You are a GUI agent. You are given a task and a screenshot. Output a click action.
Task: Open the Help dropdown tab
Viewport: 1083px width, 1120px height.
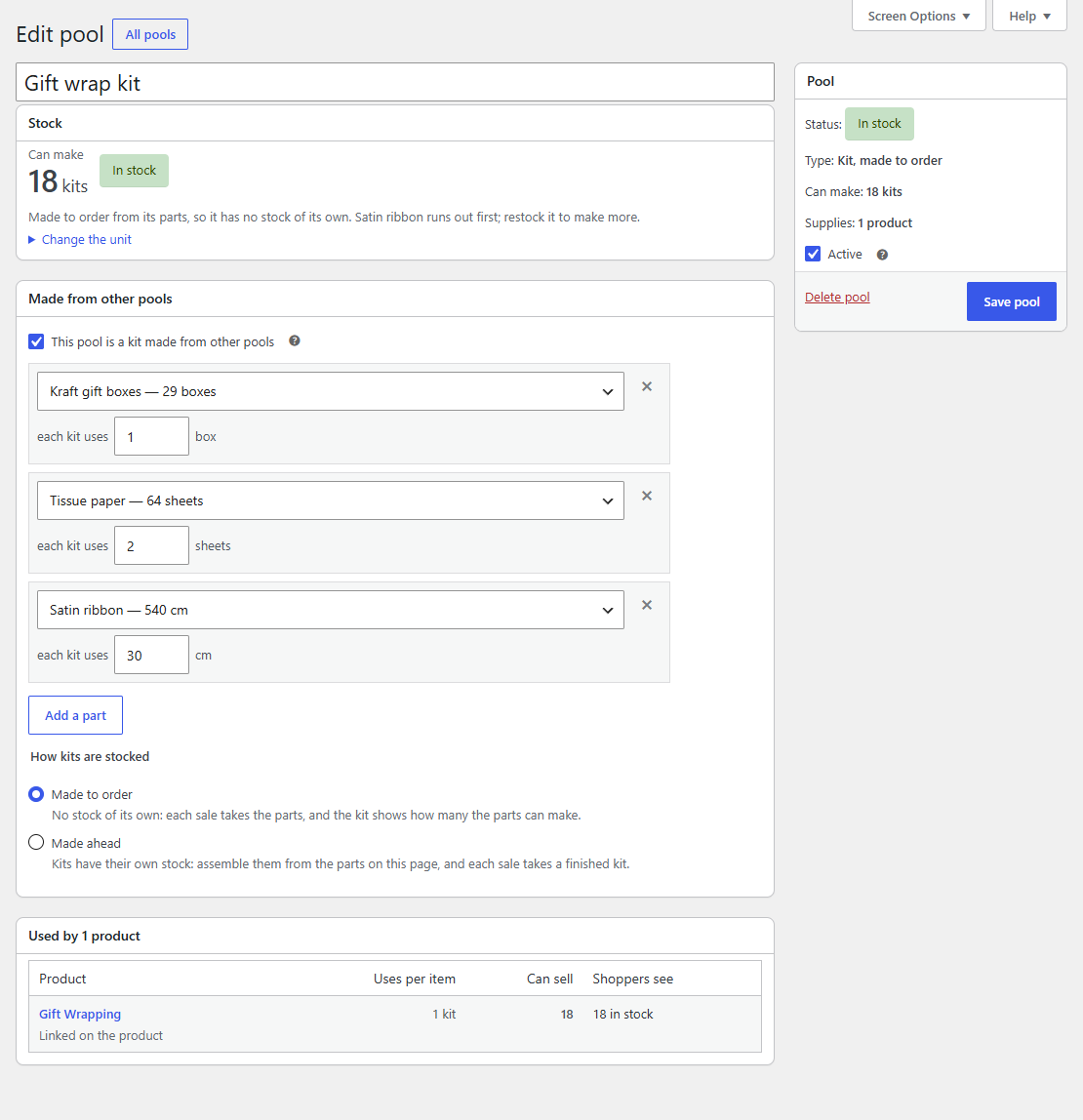point(1029,16)
